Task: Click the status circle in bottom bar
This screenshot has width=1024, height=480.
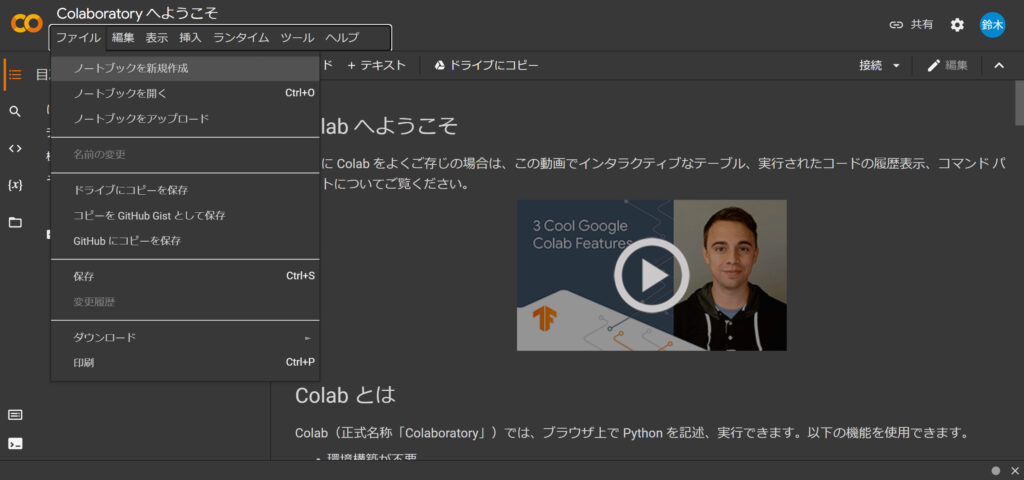Action: [996, 470]
